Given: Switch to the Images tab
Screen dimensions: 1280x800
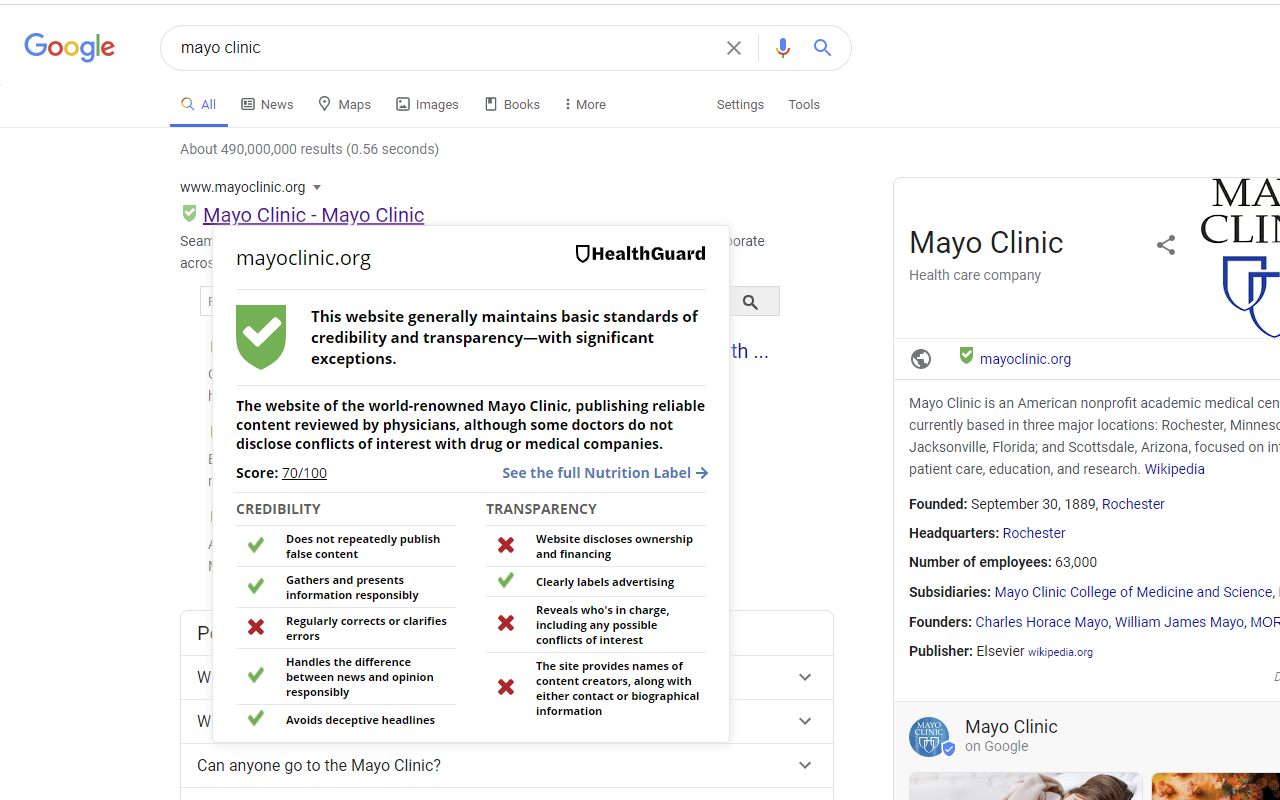Looking at the screenshot, I should [427, 104].
